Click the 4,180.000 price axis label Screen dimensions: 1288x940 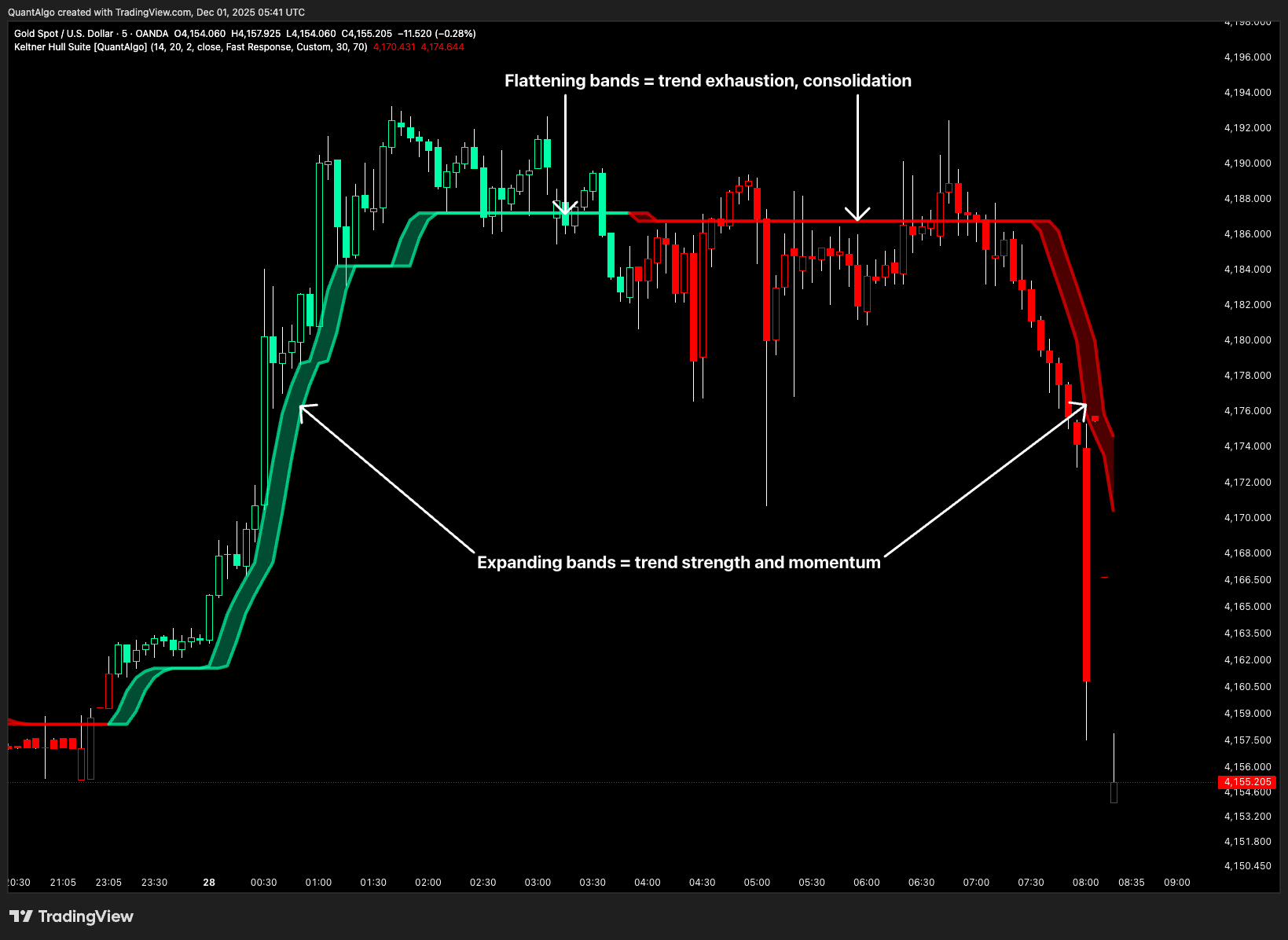1248,340
